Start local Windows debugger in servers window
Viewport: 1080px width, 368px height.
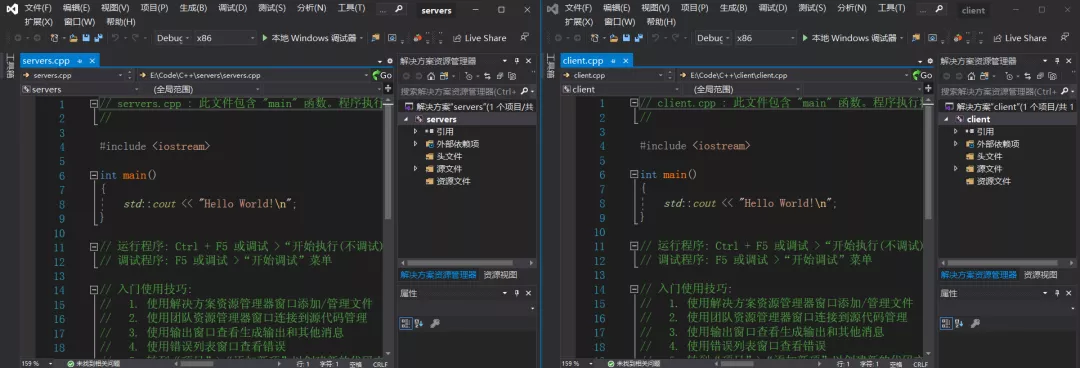click(x=309, y=38)
